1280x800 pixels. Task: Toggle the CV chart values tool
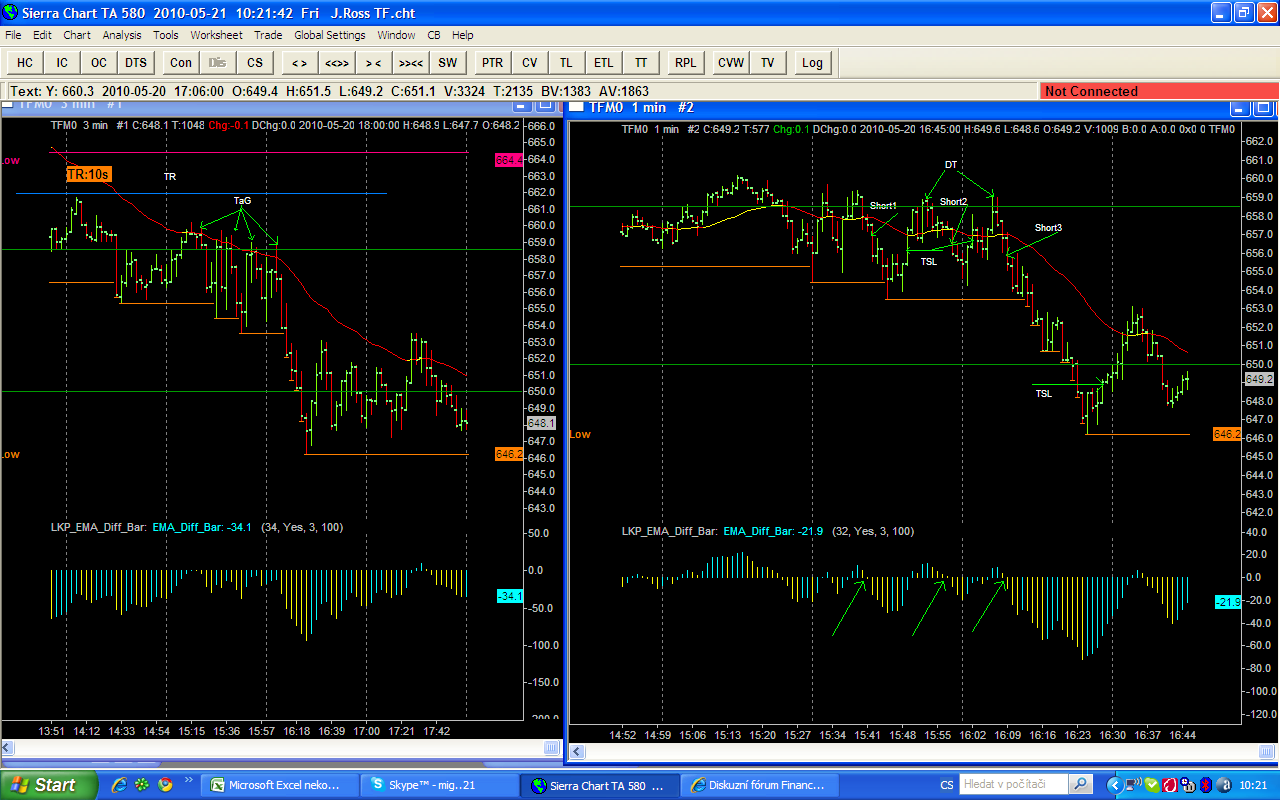point(529,62)
